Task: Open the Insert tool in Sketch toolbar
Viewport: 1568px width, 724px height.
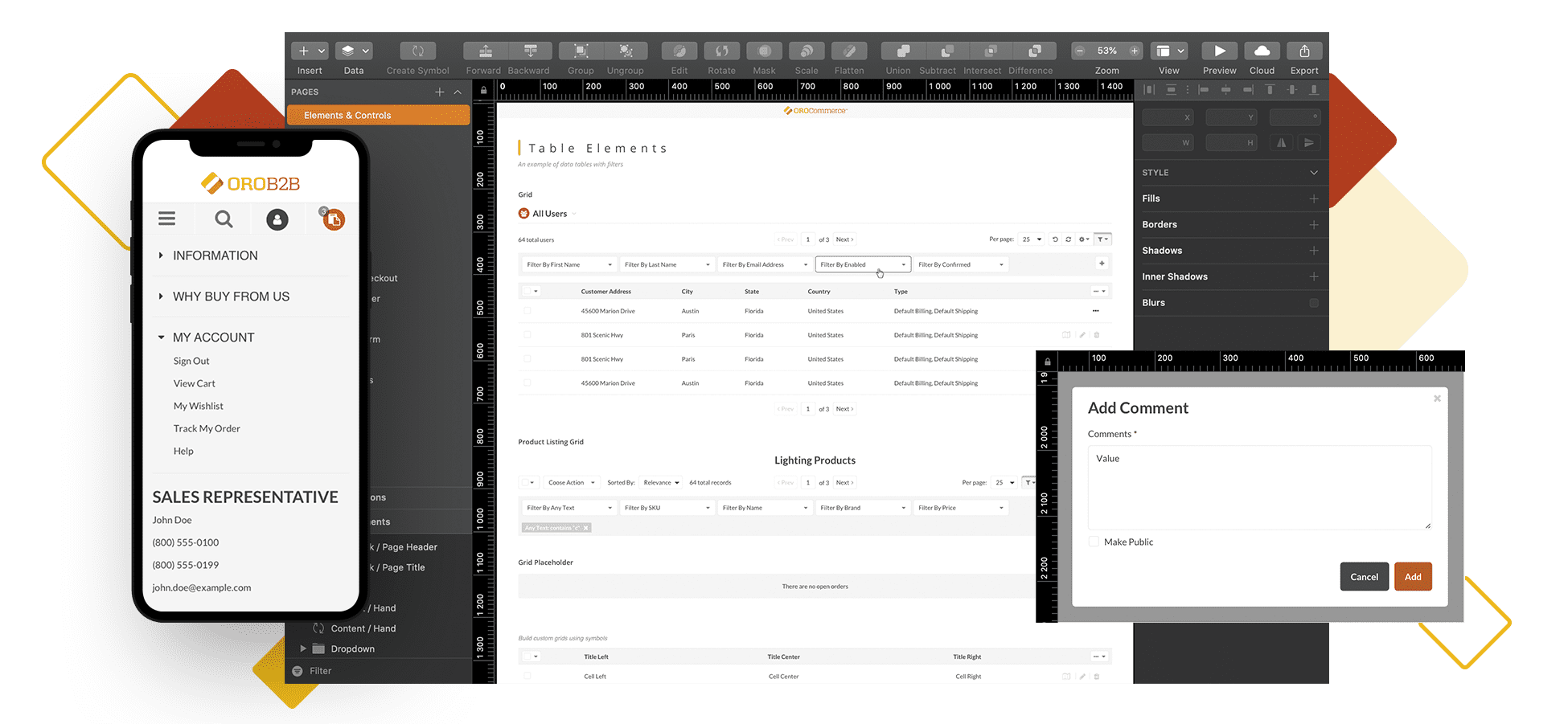Action: (310, 51)
